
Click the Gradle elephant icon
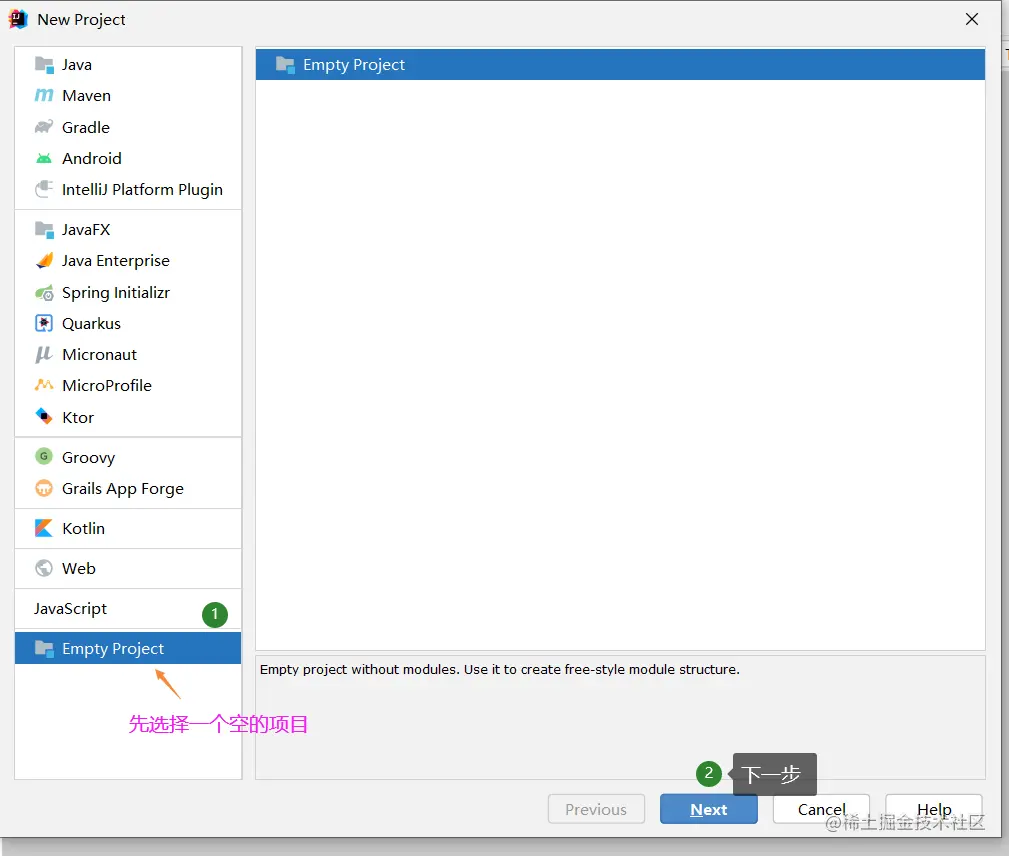click(x=44, y=127)
